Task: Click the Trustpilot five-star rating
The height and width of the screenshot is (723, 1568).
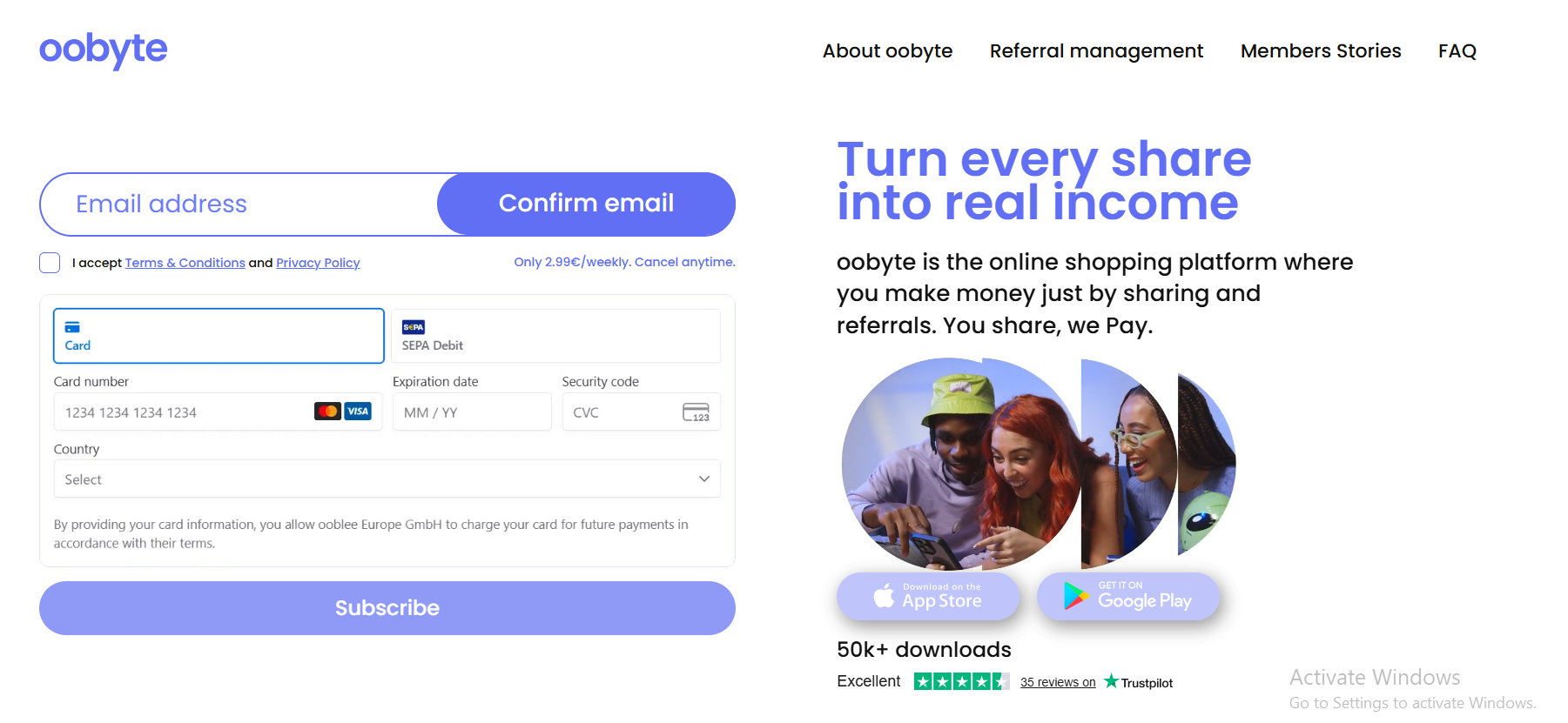Action: click(961, 681)
